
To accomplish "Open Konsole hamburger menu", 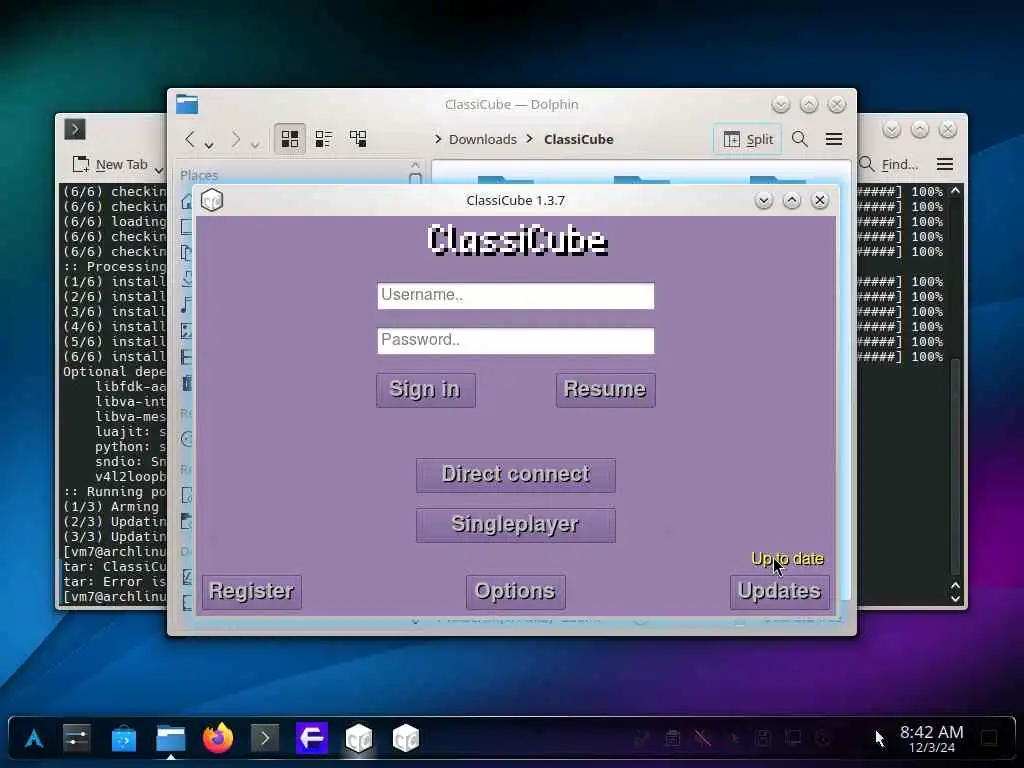I will (945, 164).
